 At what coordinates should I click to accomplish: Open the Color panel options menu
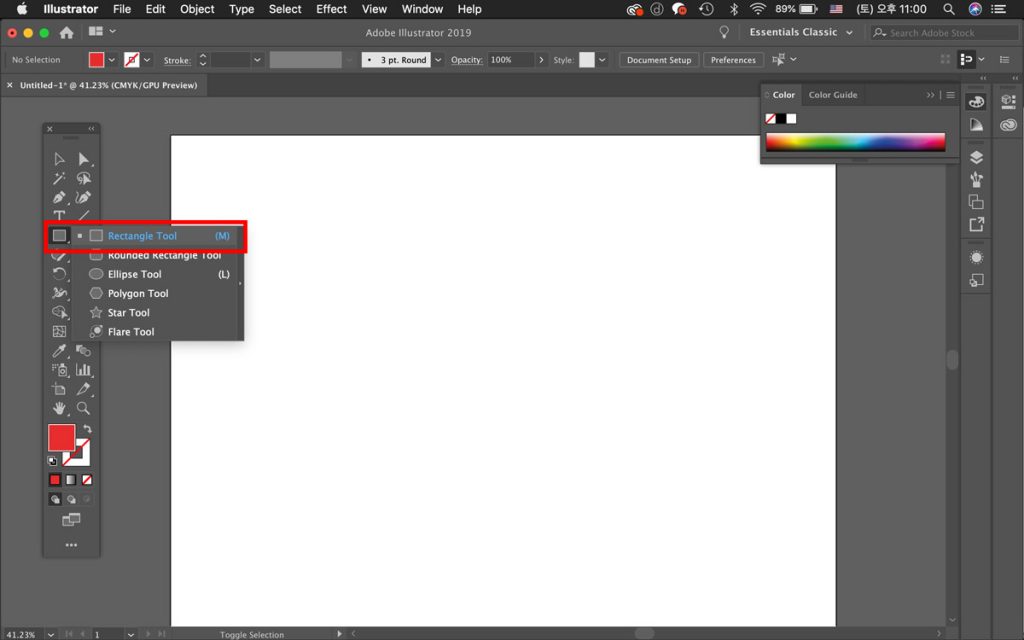point(951,95)
